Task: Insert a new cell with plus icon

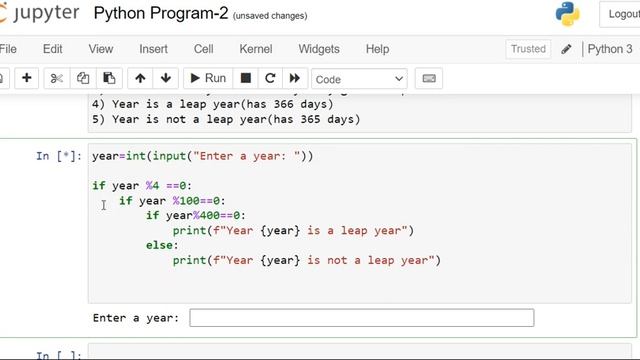Action: [x=27, y=78]
